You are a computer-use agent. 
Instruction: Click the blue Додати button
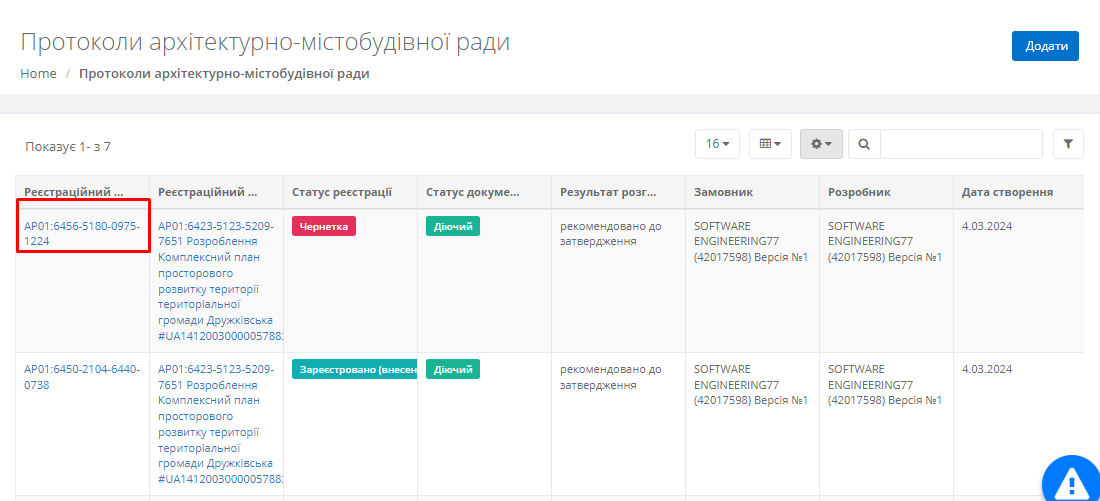(1045, 46)
